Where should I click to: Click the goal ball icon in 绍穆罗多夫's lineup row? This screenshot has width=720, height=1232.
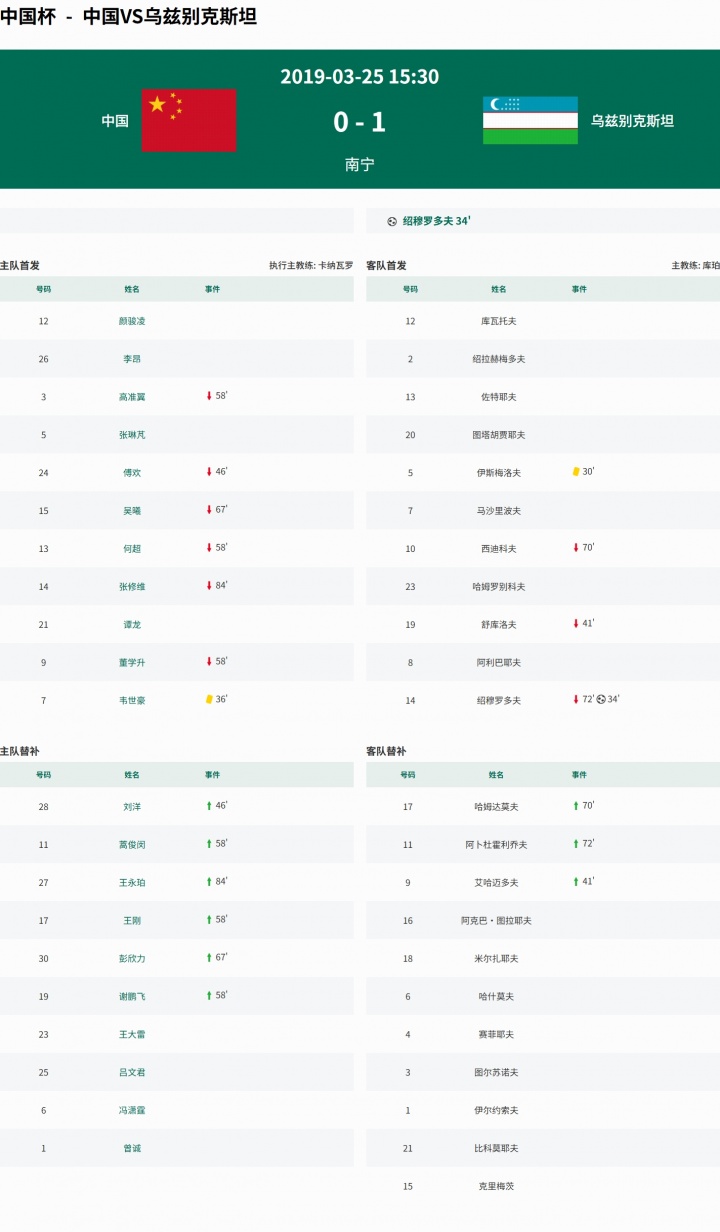601,699
